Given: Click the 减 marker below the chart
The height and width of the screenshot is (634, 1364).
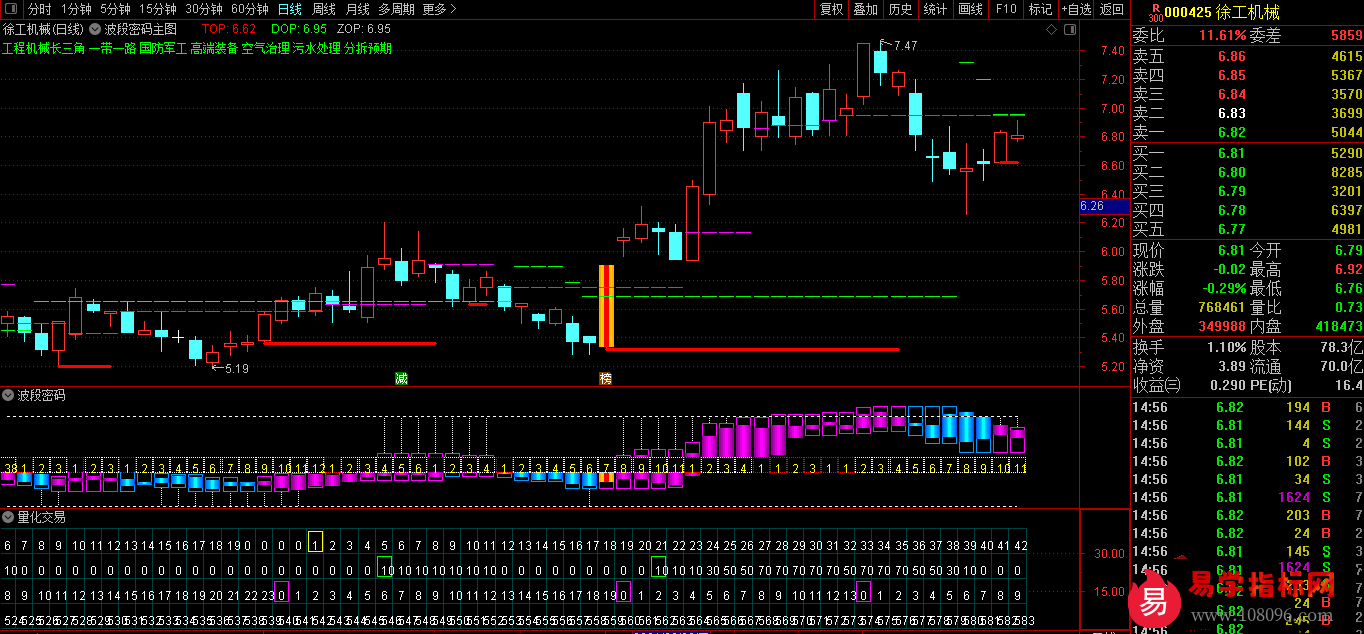Looking at the screenshot, I should pyautogui.click(x=402, y=378).
